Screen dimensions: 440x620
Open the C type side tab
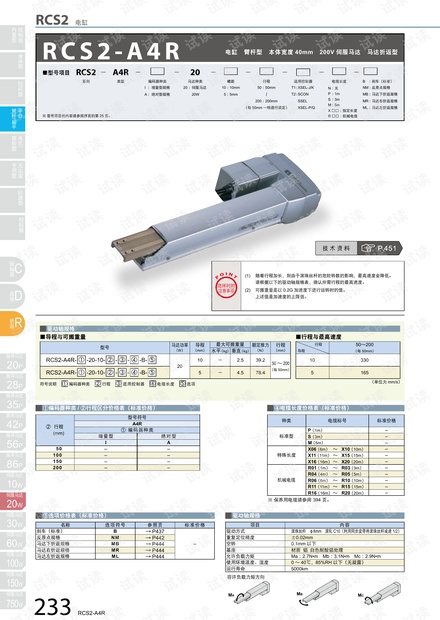pos(13,269)
